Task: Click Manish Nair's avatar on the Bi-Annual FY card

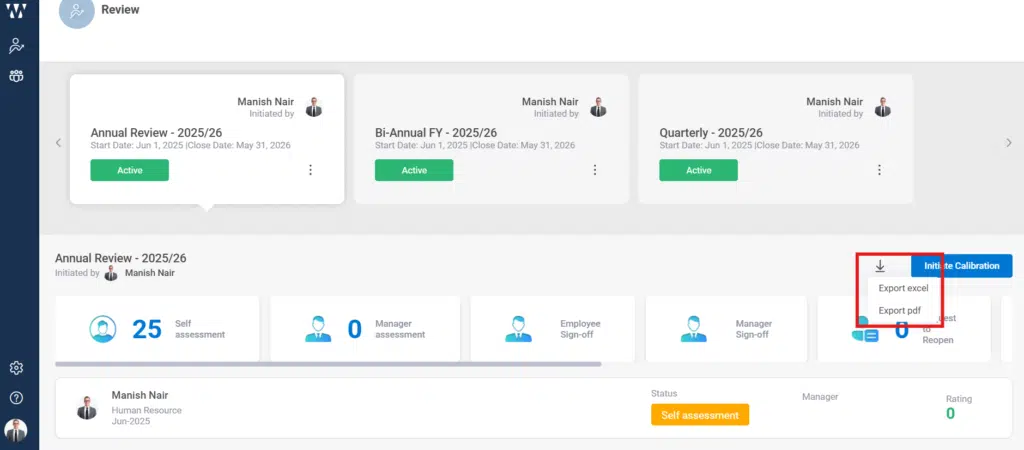Action: click(598, 107)
